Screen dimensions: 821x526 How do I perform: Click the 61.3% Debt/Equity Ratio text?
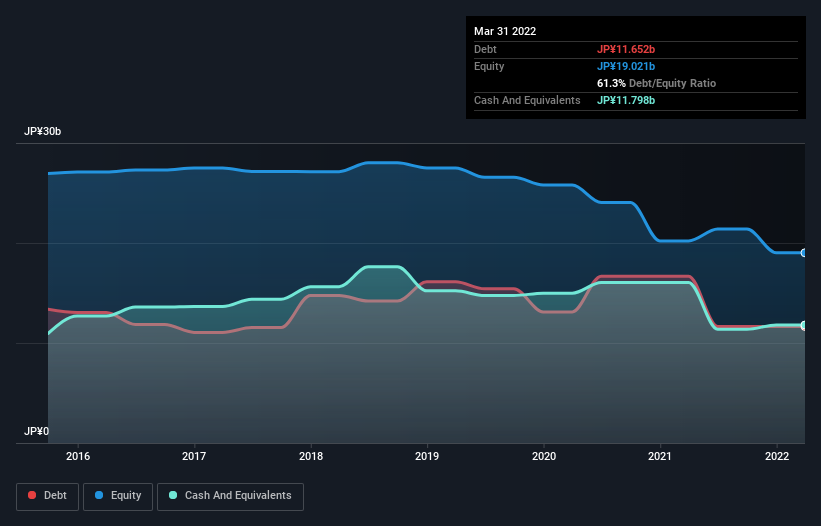pos(656,83)
